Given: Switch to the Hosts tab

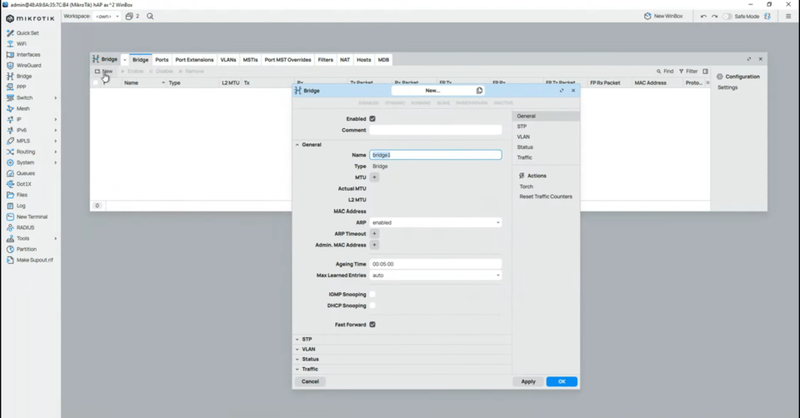Looking at the screenshot, I should pos(364,60).
